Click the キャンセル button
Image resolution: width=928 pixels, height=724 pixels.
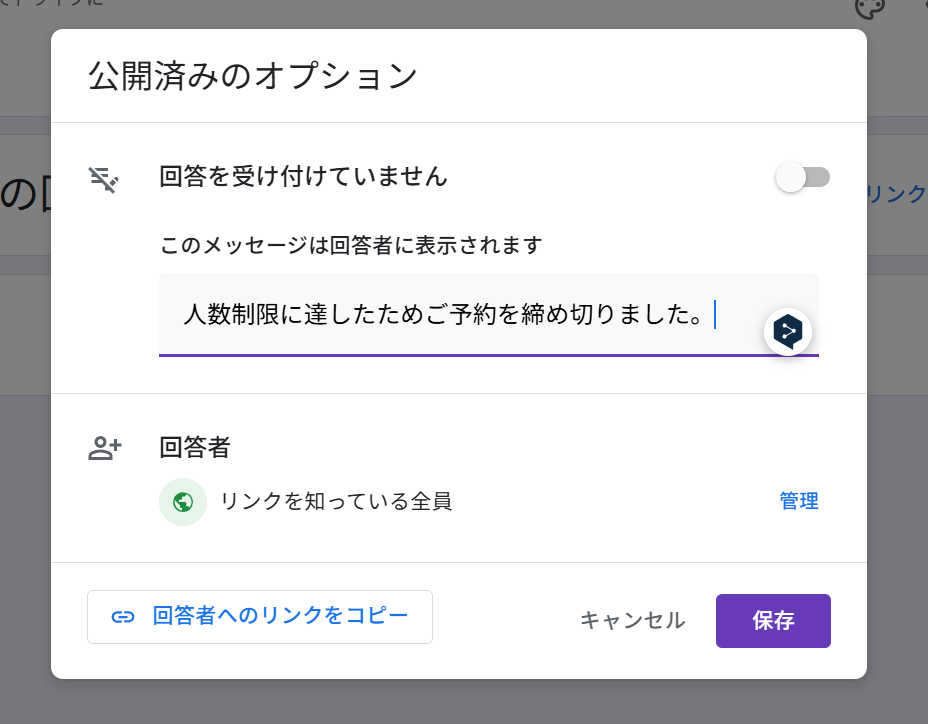(x=633, y=620)
